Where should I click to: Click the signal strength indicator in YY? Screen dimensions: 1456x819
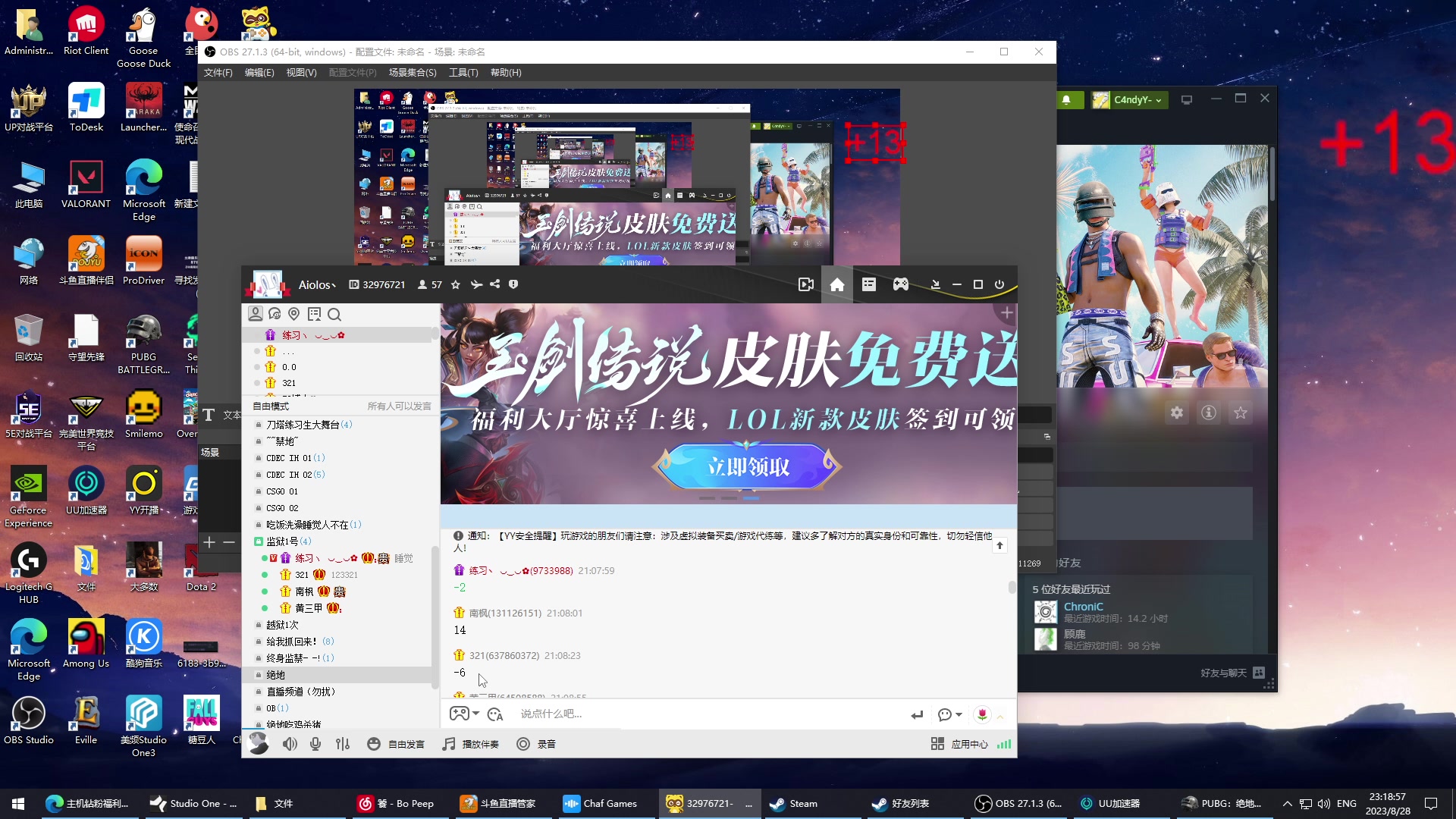(x=1003, y=744)
